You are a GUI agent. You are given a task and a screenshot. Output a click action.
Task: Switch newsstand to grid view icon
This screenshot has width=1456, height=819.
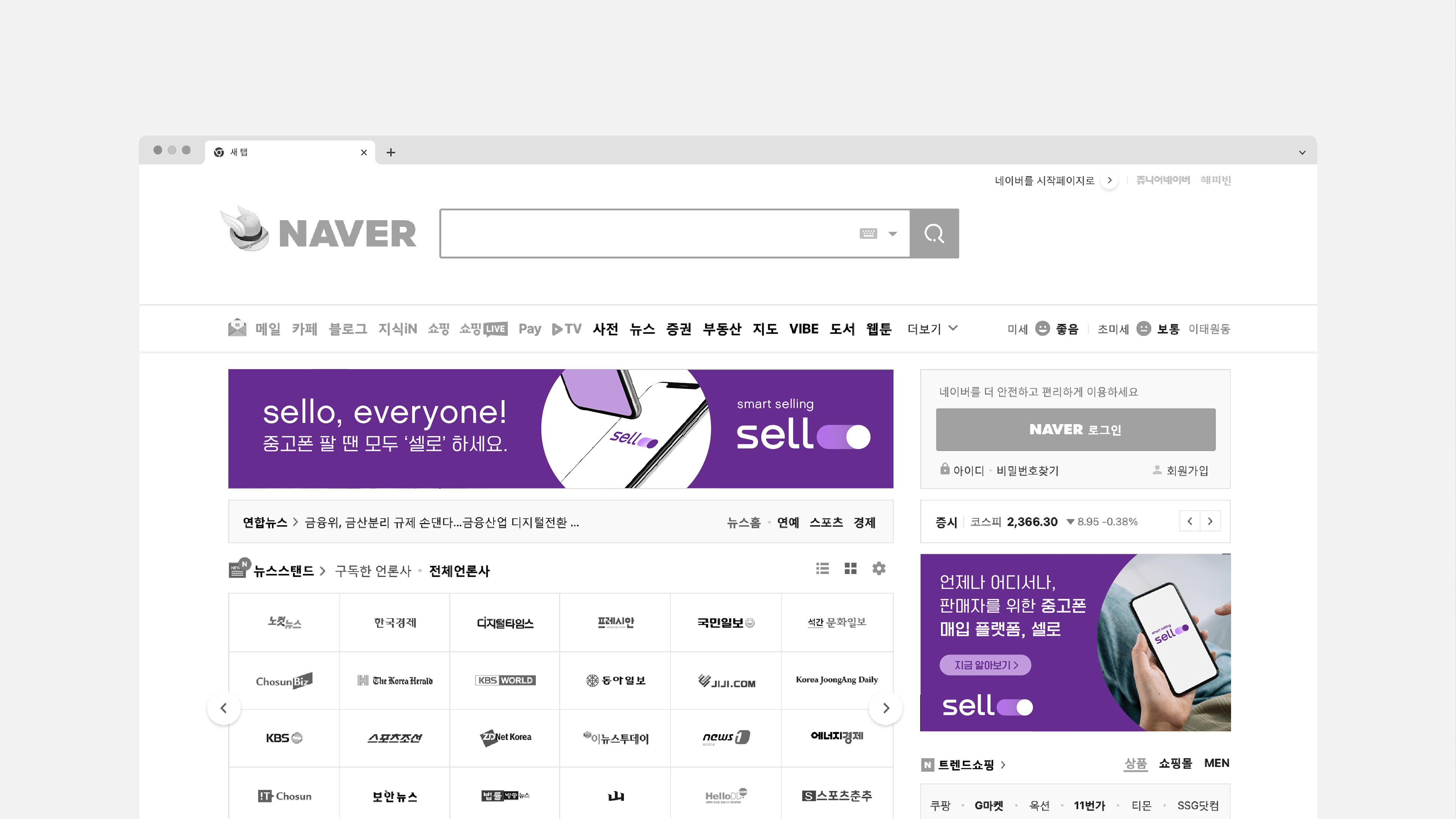[x=850, y=568]
